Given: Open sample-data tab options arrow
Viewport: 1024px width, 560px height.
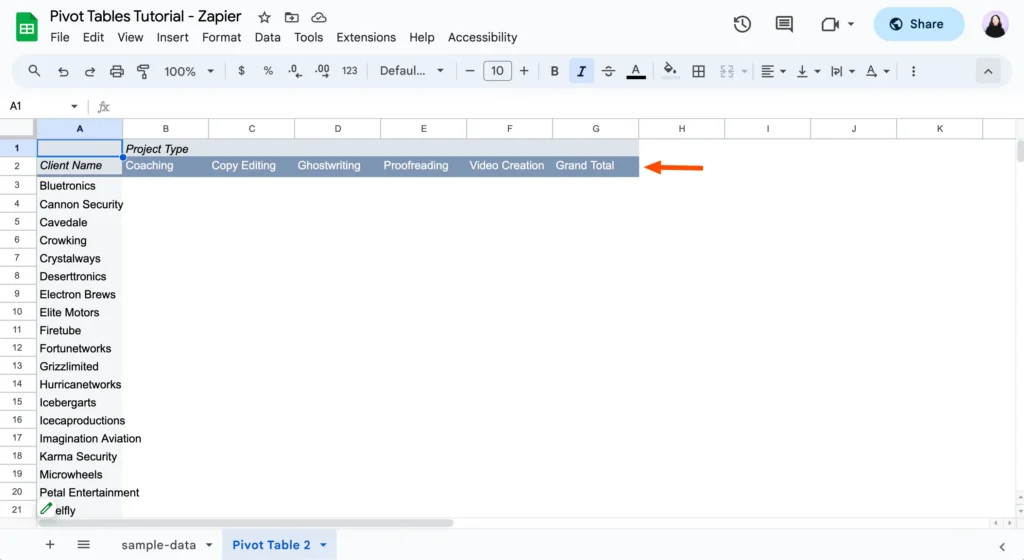Looking at the screenshot, I should click(x=209, y=544).
